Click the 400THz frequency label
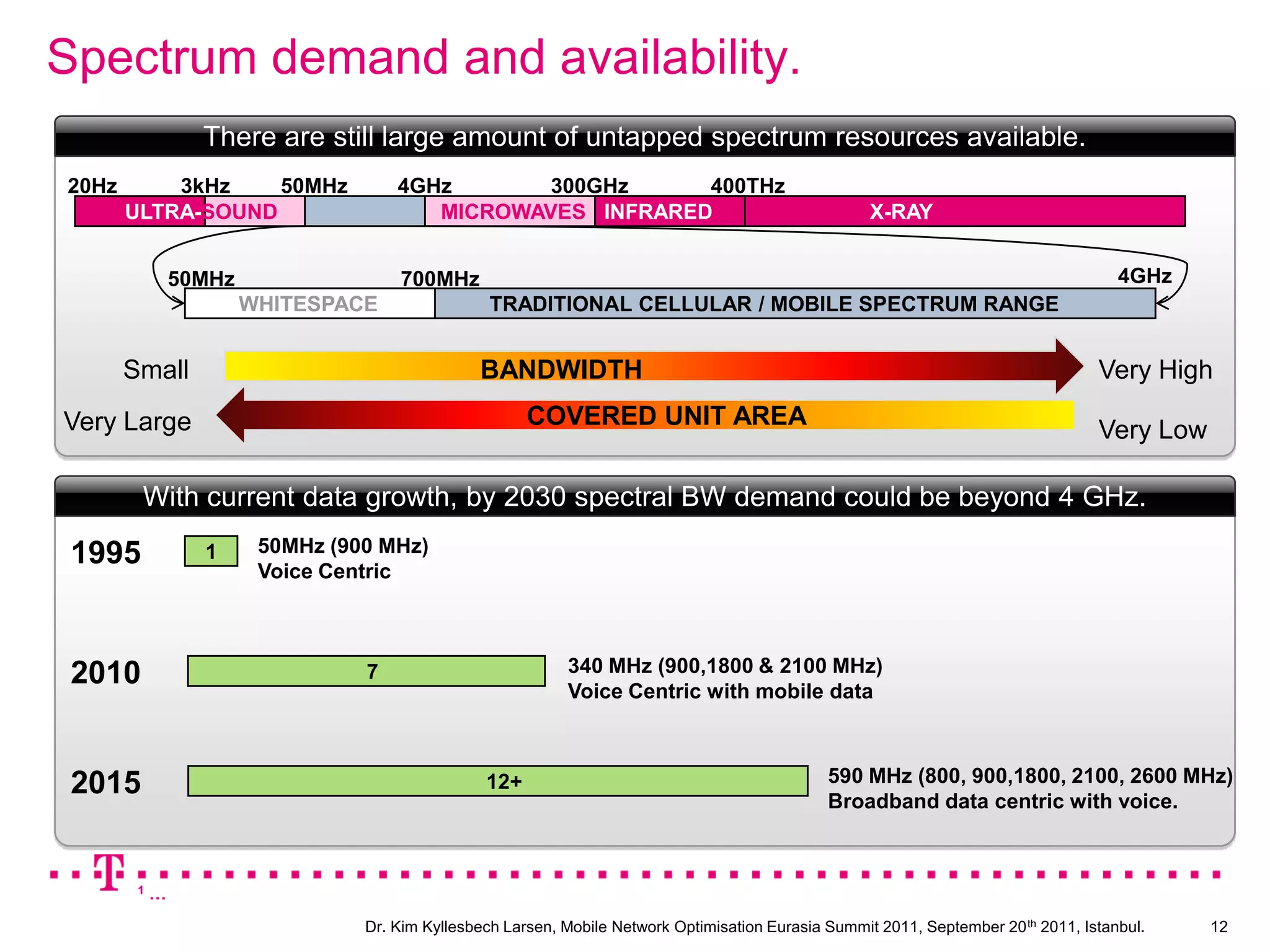Screen dimensions: 1270x952 pyautogui.click(x=747, y=185)
